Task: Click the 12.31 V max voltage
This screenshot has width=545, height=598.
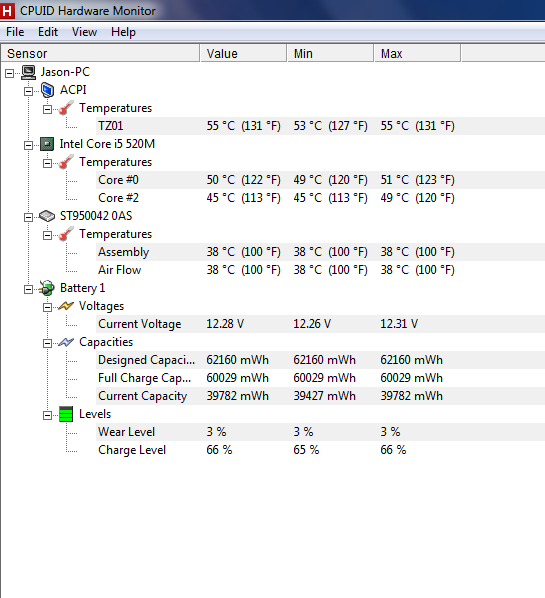Action: pos(399,324)
